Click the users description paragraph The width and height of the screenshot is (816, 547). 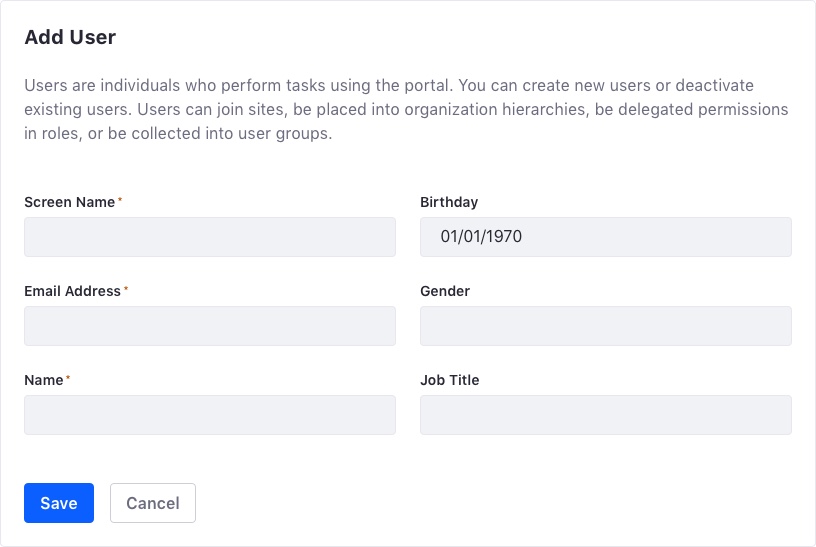400,109
